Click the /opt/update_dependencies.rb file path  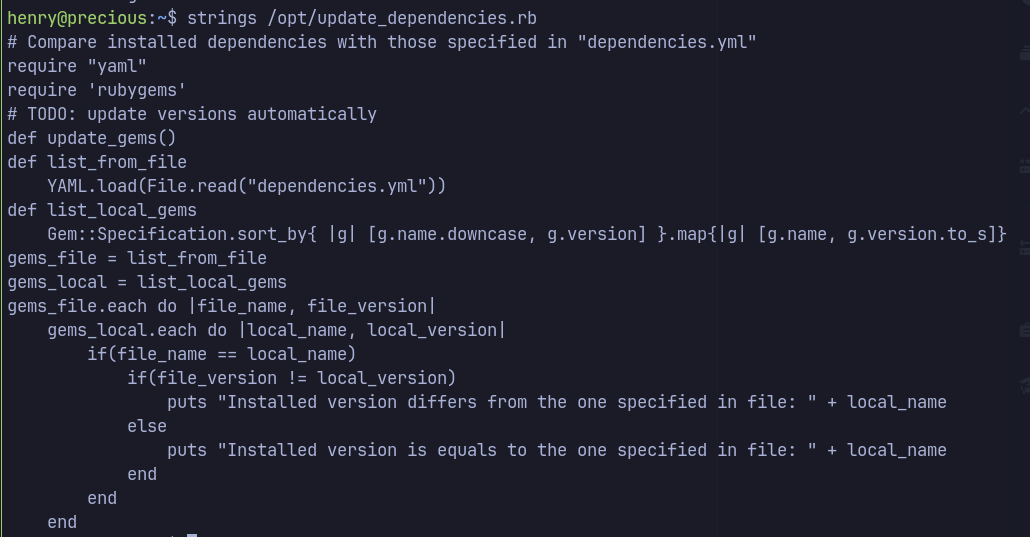402,18
